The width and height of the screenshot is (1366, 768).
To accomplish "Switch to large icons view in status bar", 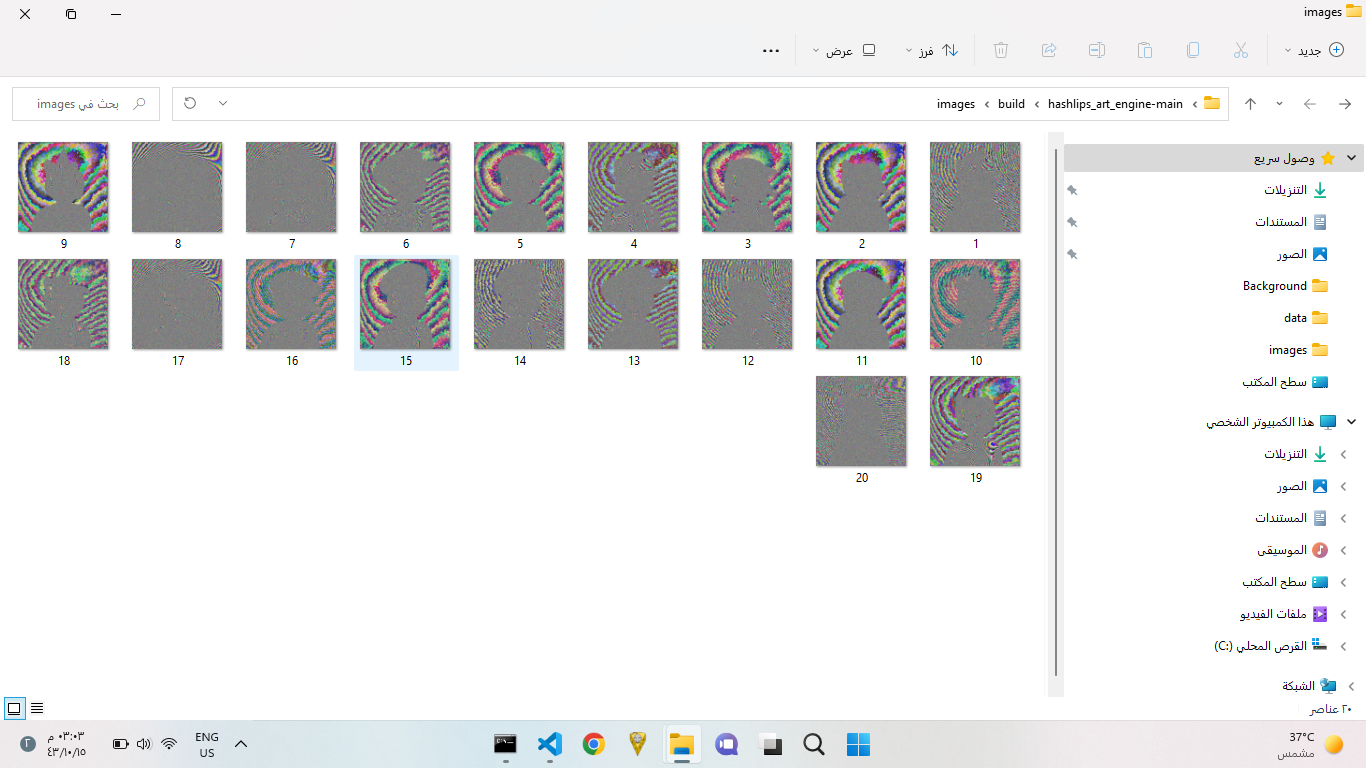I will pyautogui.click(x=14, y=708).
